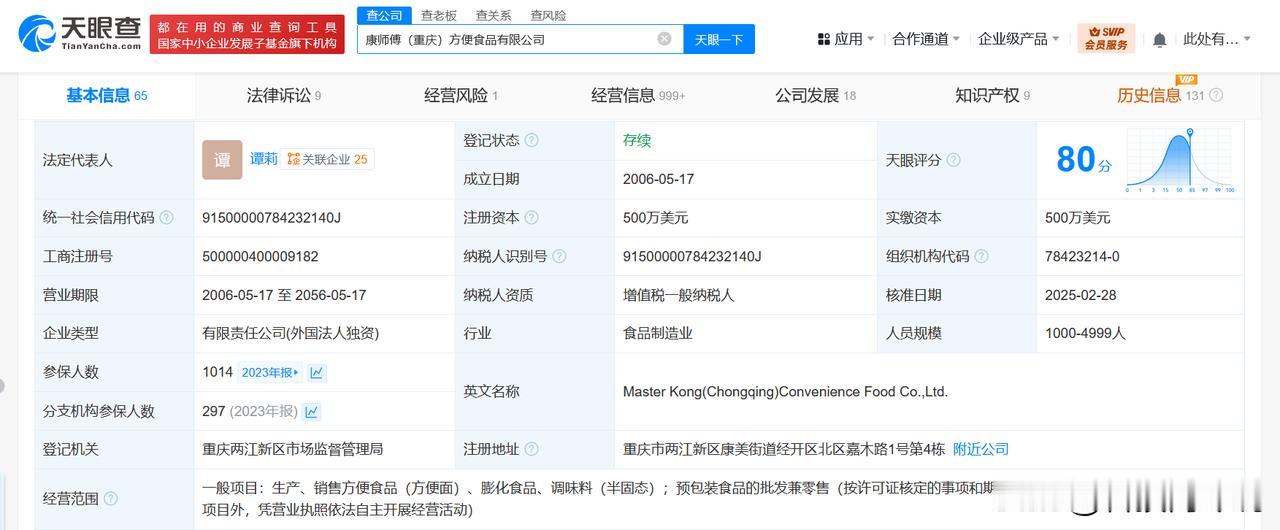Click 食品制造业 industry text
The image size is (1280, 530).
tap(658, 333)
